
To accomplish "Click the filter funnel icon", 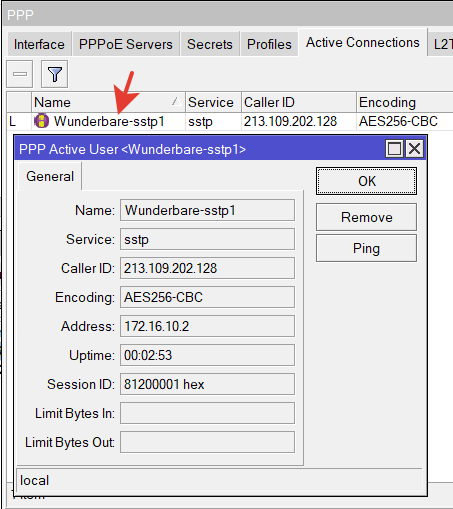I will point(54,74).
